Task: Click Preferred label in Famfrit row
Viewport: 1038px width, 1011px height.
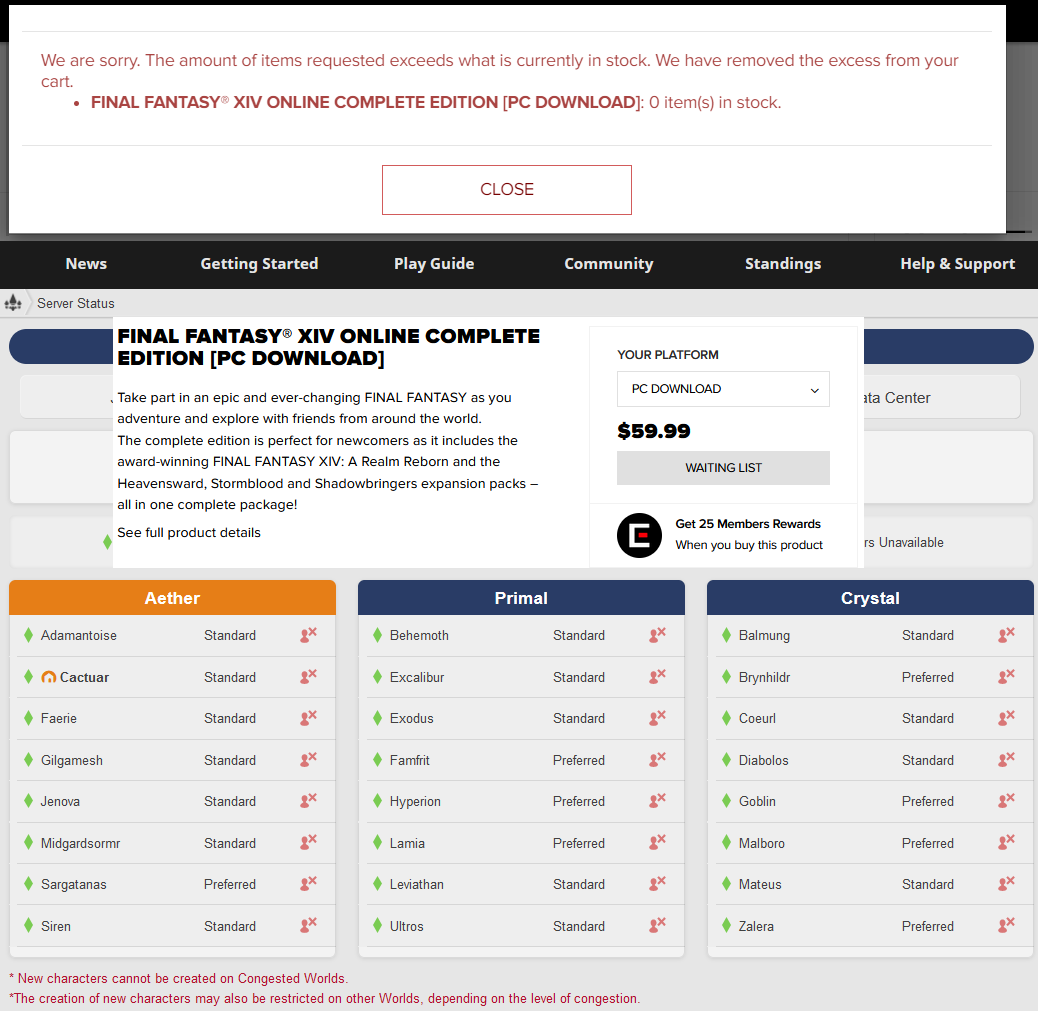Action: [x=579, y=760]
